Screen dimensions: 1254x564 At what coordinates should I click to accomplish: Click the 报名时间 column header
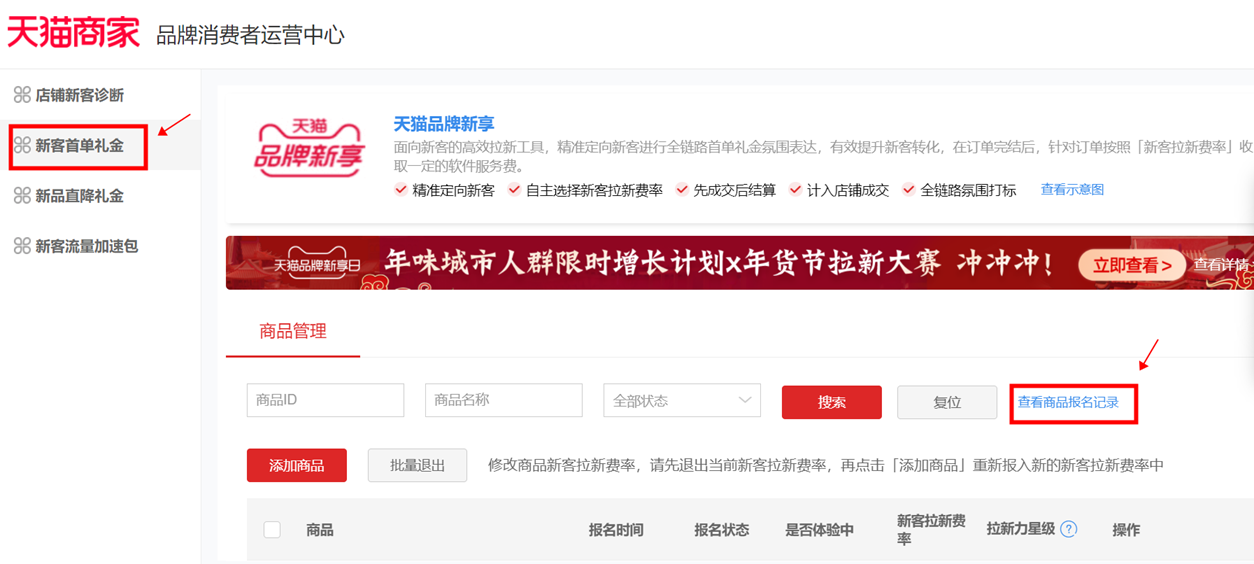pyautogui.click(x=616, y=530)
